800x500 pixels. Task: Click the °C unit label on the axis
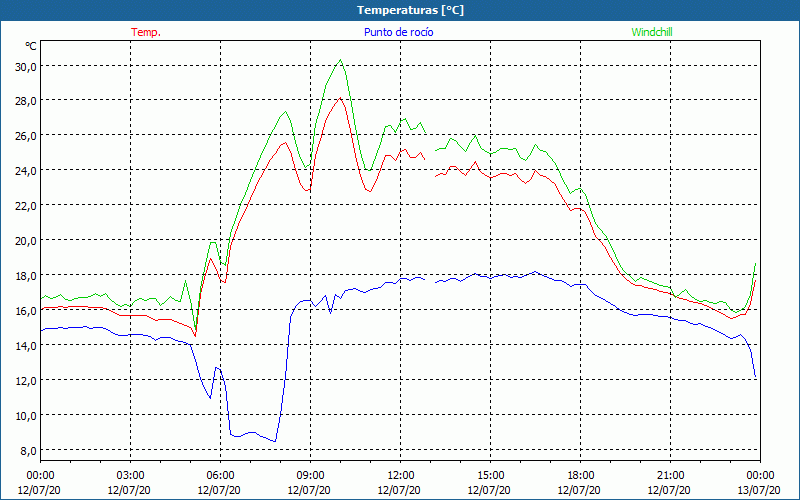click(31, 46)
